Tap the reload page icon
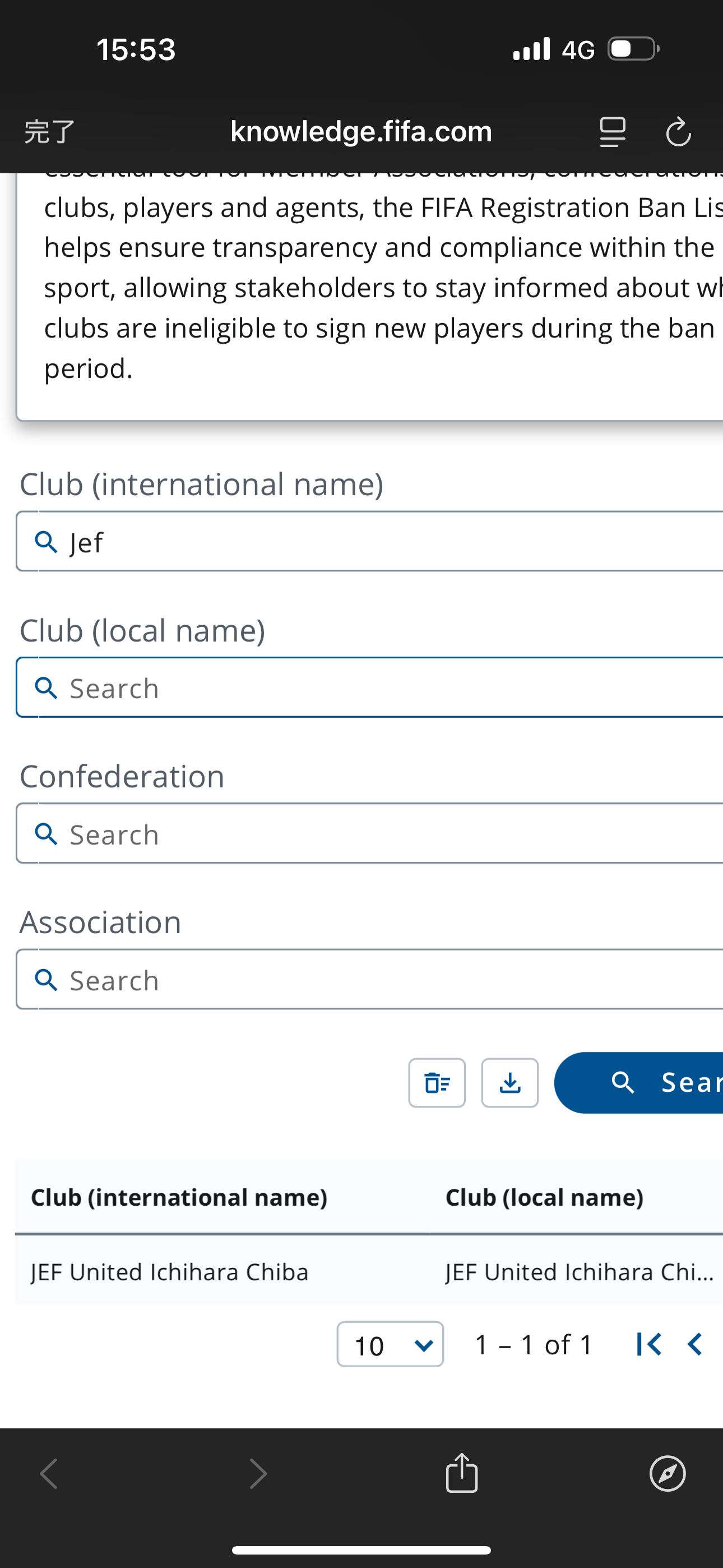Screen dimensions: 723x1568 point(678,132)
